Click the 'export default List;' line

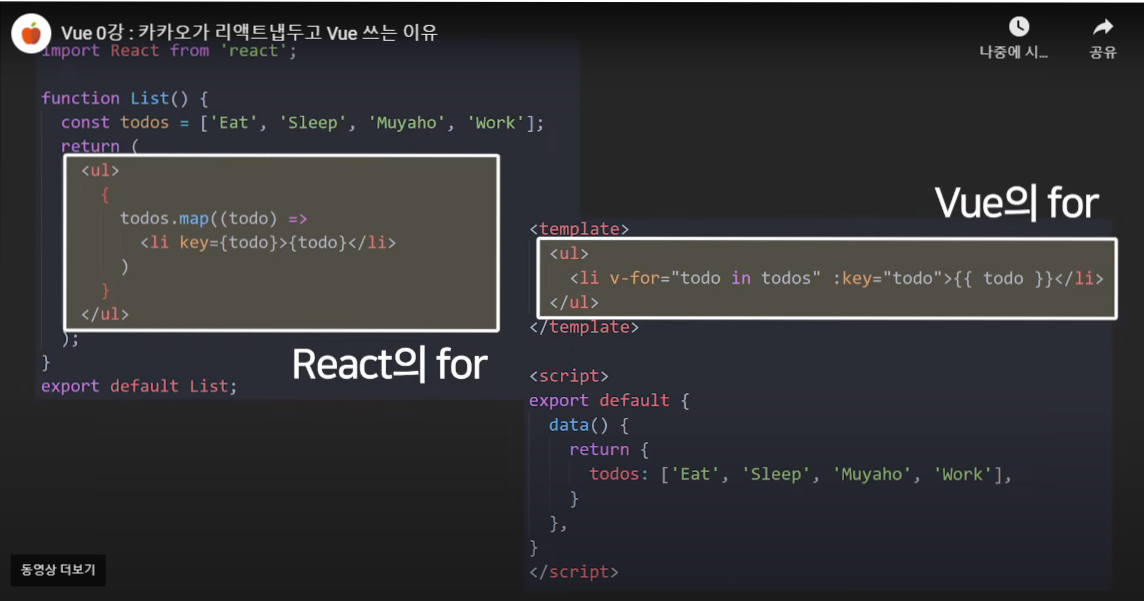click(x=139, y=386)
